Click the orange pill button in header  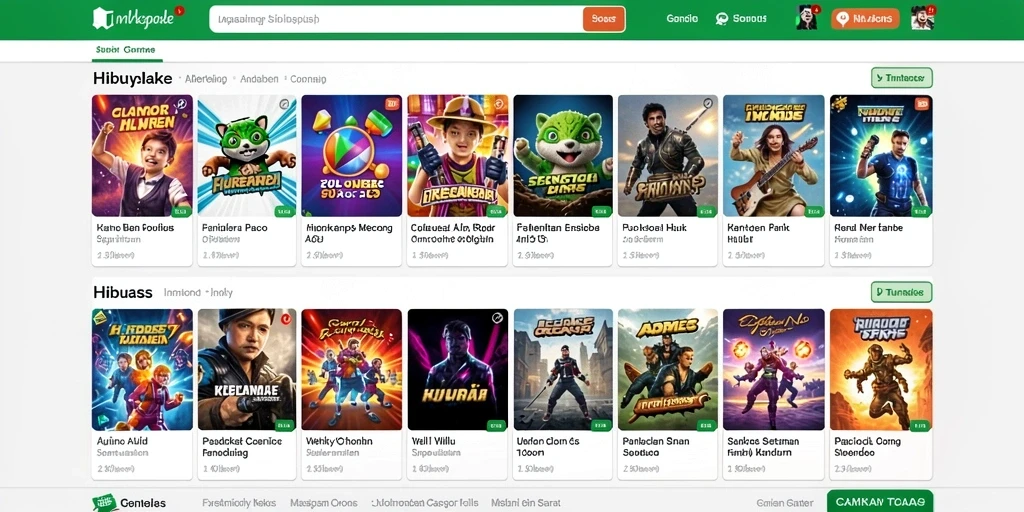coord(865,19)
